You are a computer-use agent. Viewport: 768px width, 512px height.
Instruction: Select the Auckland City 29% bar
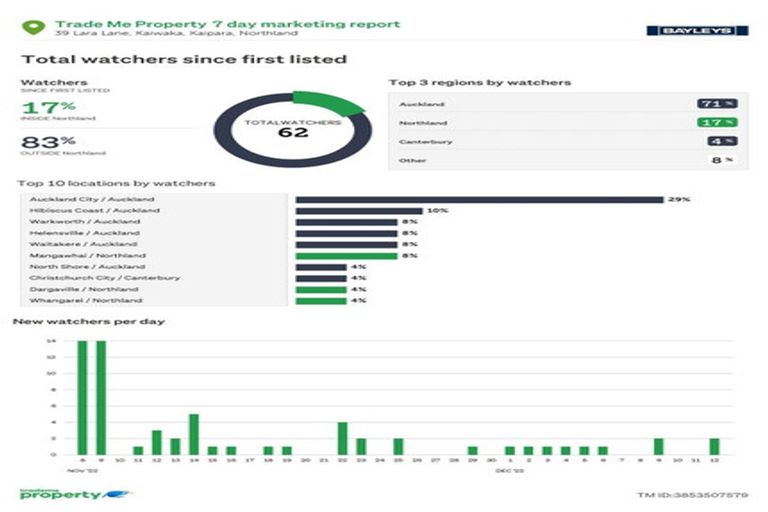click(x=479, y=199)
